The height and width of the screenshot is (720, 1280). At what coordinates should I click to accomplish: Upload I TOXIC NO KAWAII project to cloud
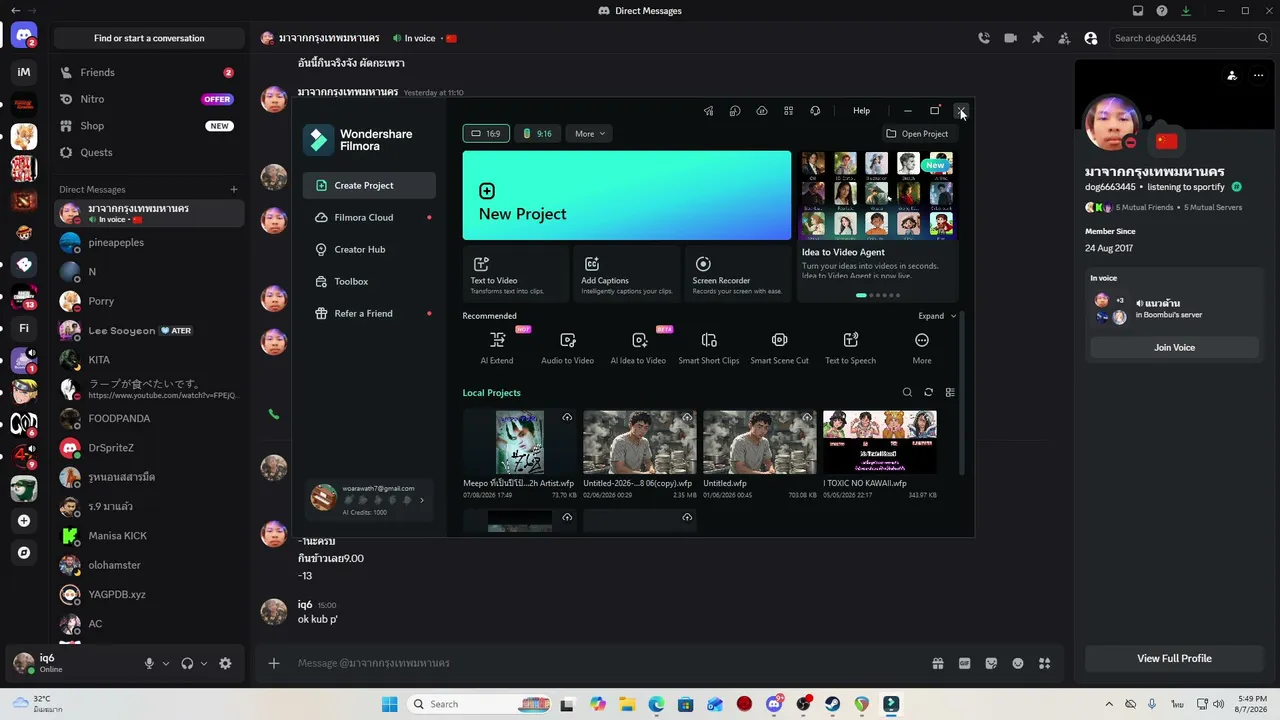point(927,418)
